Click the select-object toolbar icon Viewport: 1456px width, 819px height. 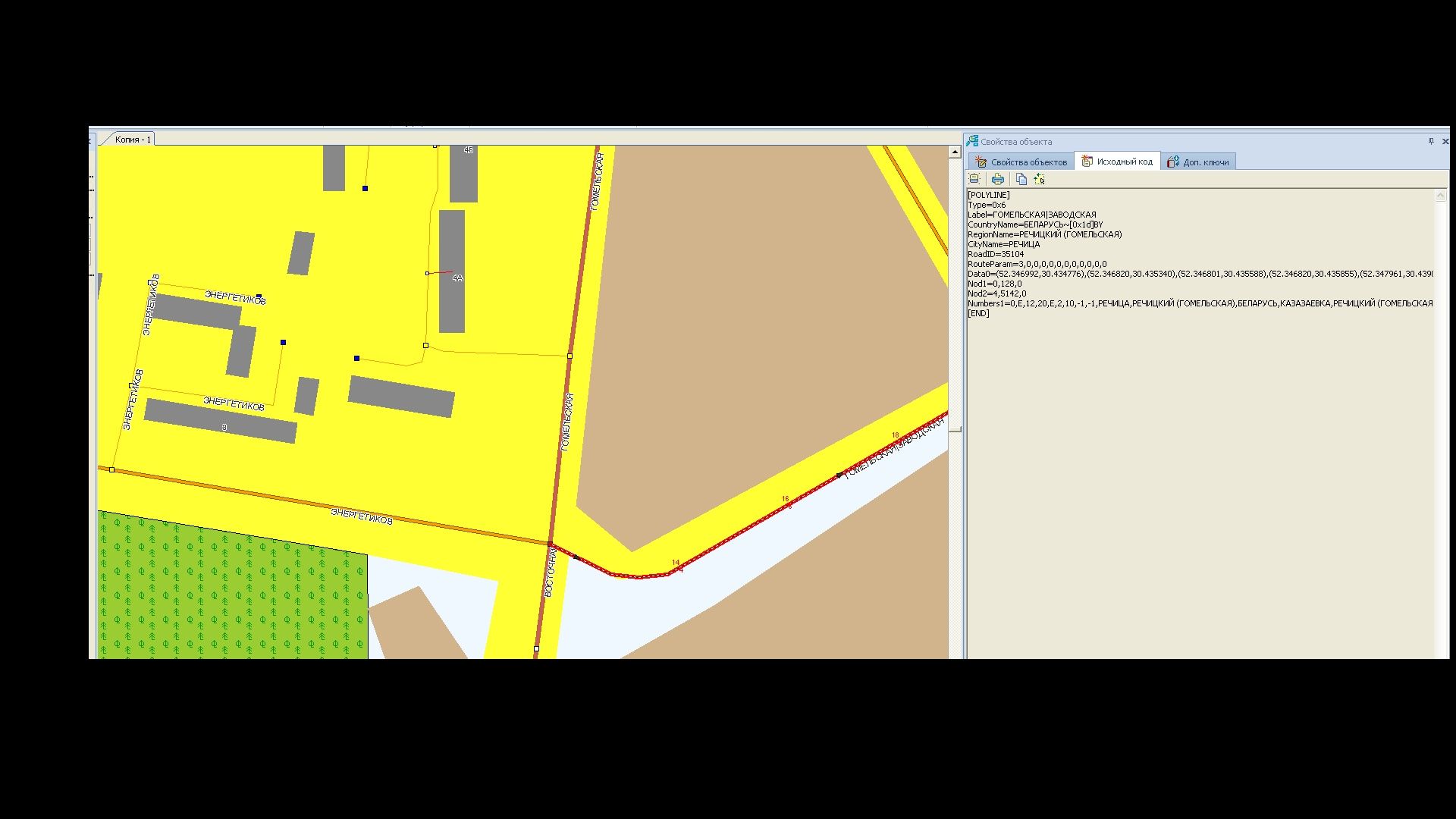[1039, 179]
